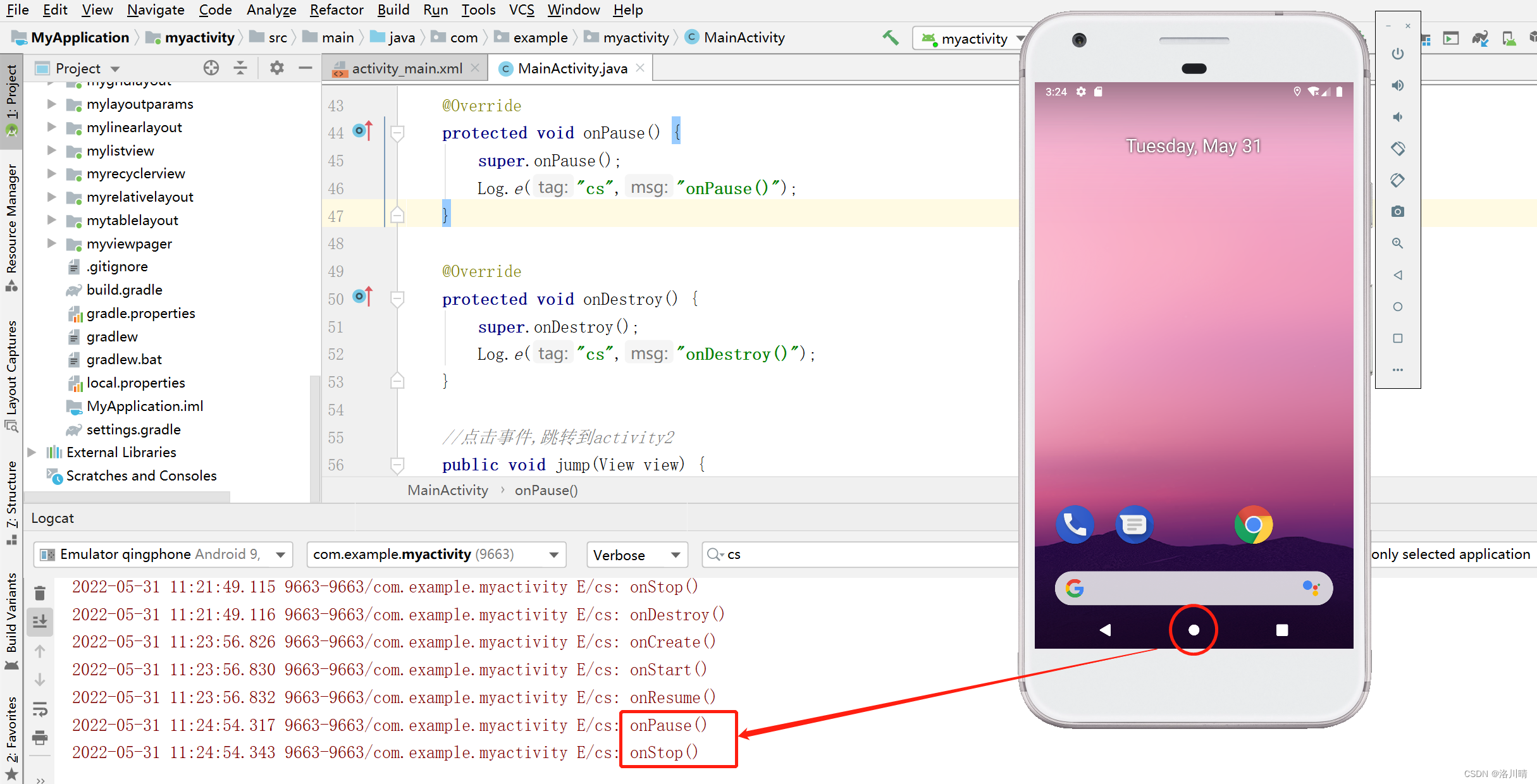Open Project view settings with the gear icon
Screen dimensions: 1537x784
tap(276, 68)
